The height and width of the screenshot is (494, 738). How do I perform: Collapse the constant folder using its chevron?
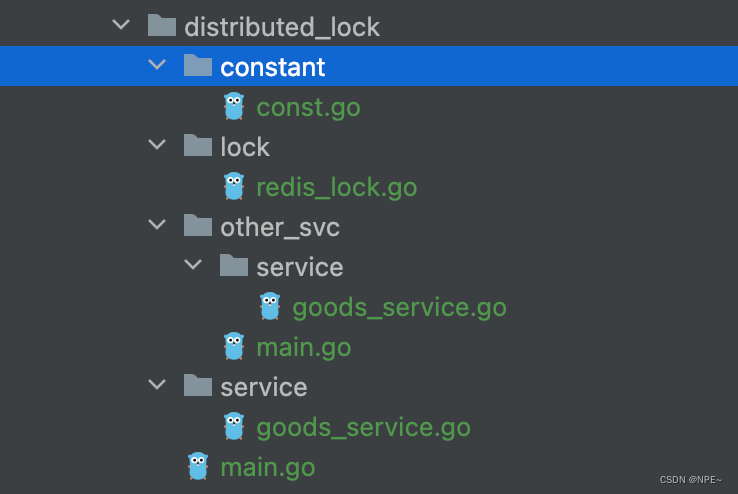(157, 64)
